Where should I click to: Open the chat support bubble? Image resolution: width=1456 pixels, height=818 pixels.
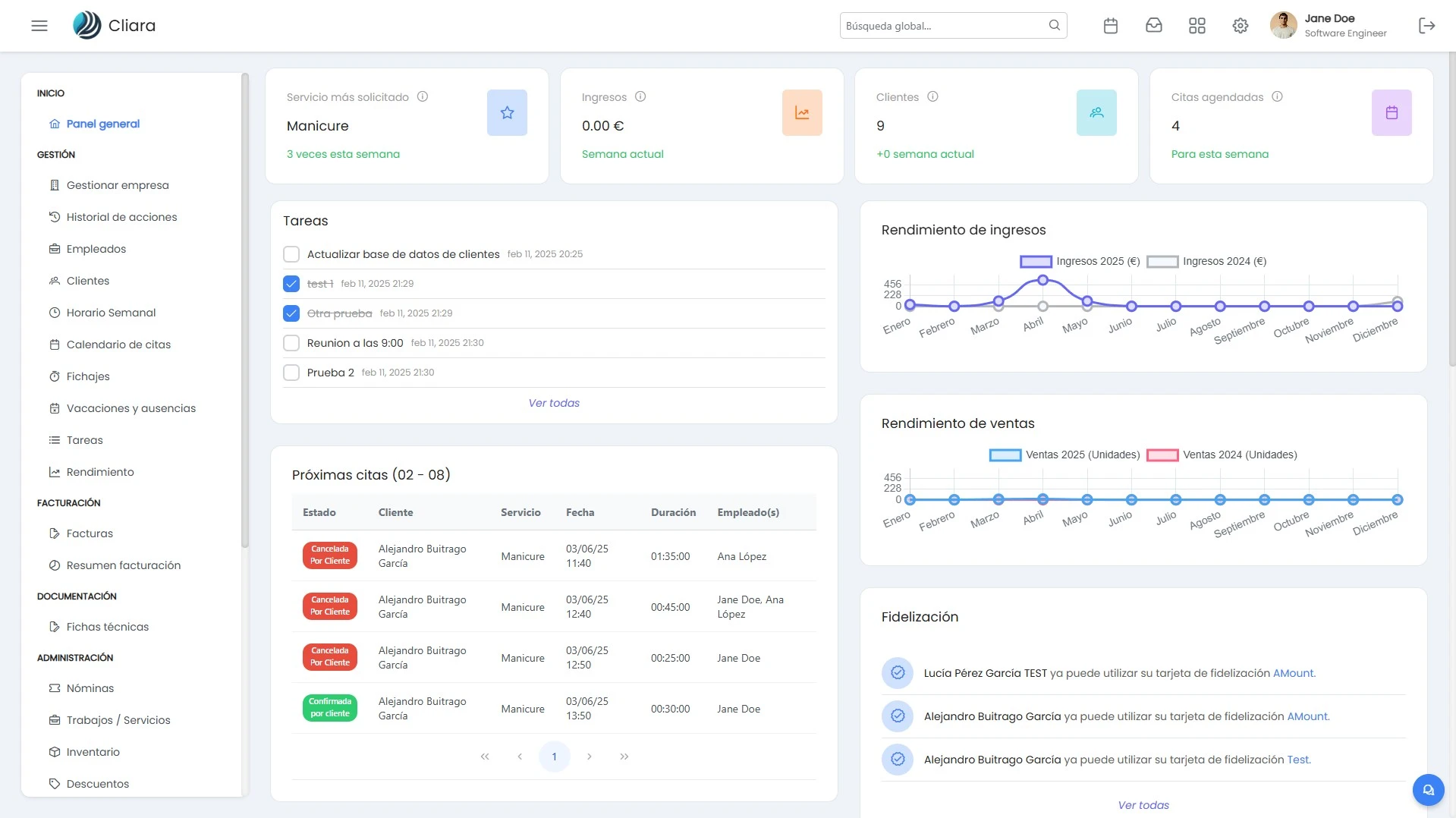pos(1428,790)
